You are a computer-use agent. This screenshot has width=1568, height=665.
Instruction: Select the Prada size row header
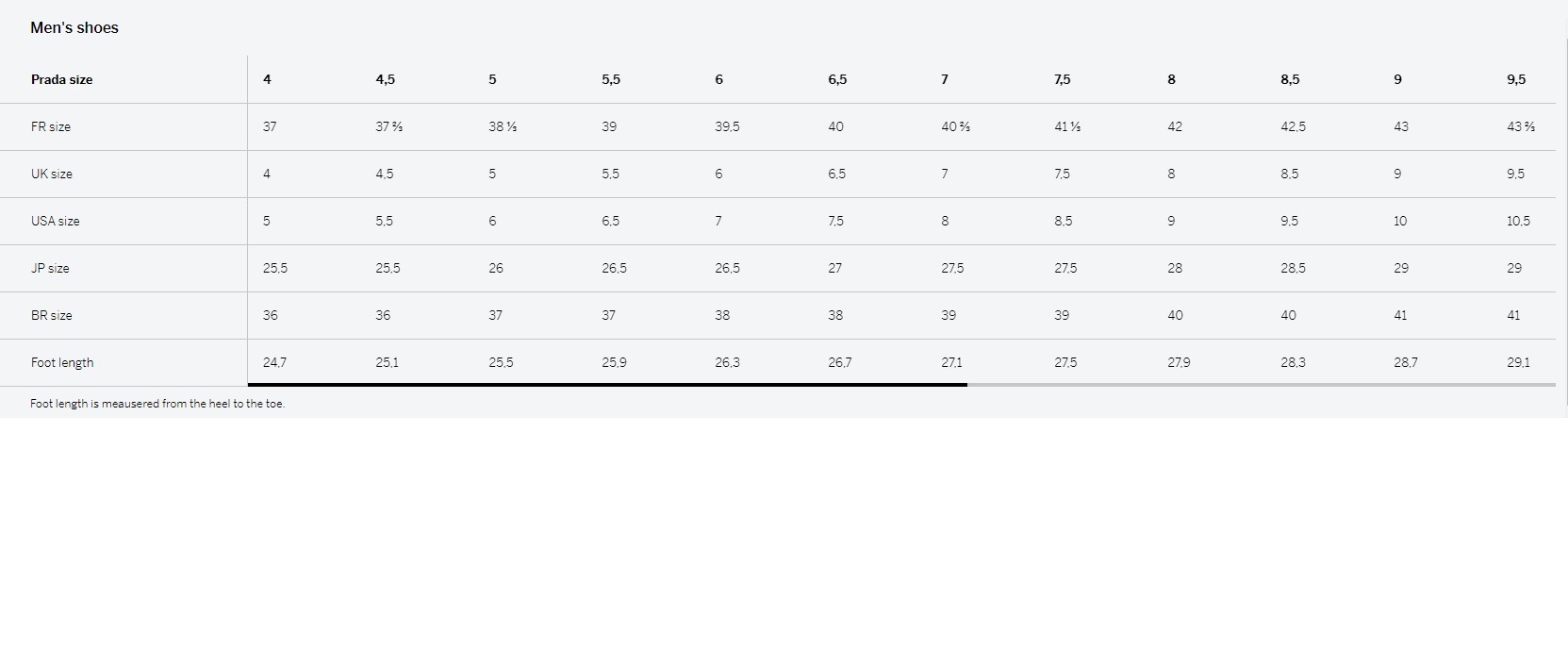click(62, 79)
